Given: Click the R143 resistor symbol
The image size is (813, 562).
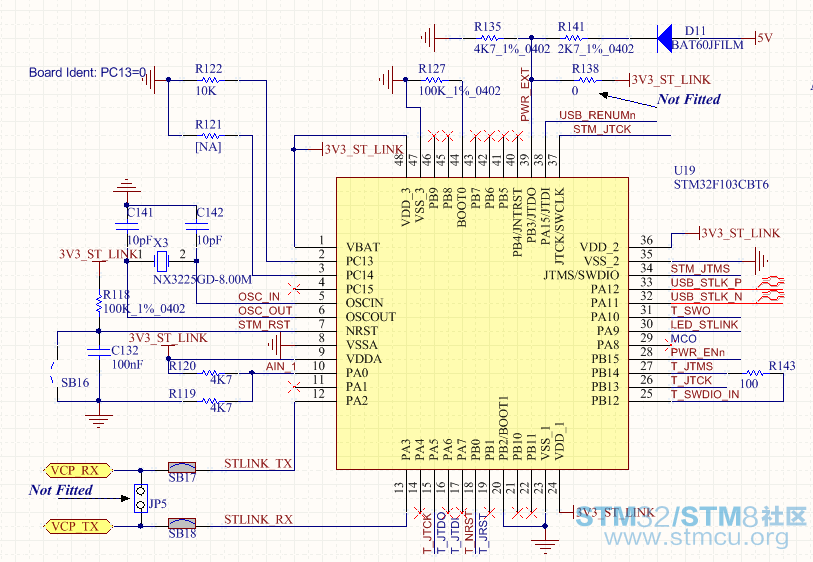Looking at the screenshot, I should pos(754,373).
